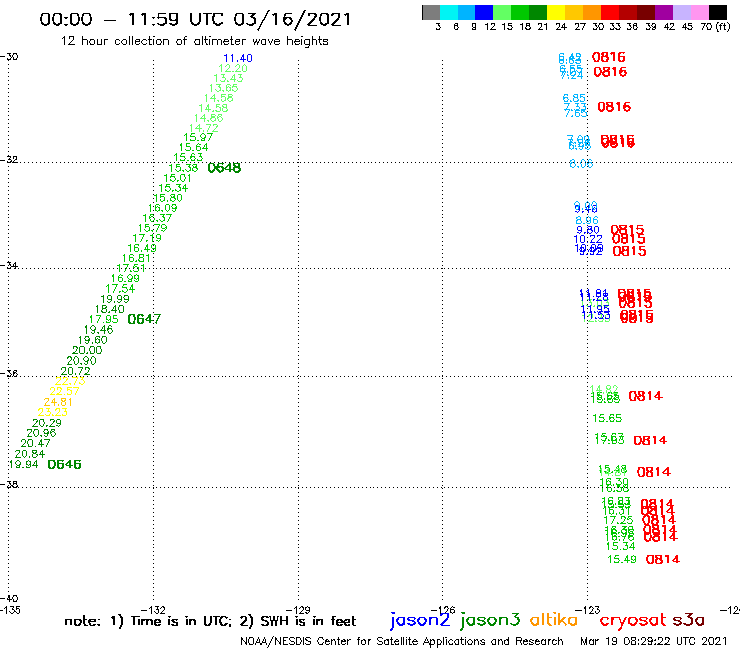The width and height of the screenshot is (740, 650).
Task: Click the green value 15.65
Action: tap(607, 418)
